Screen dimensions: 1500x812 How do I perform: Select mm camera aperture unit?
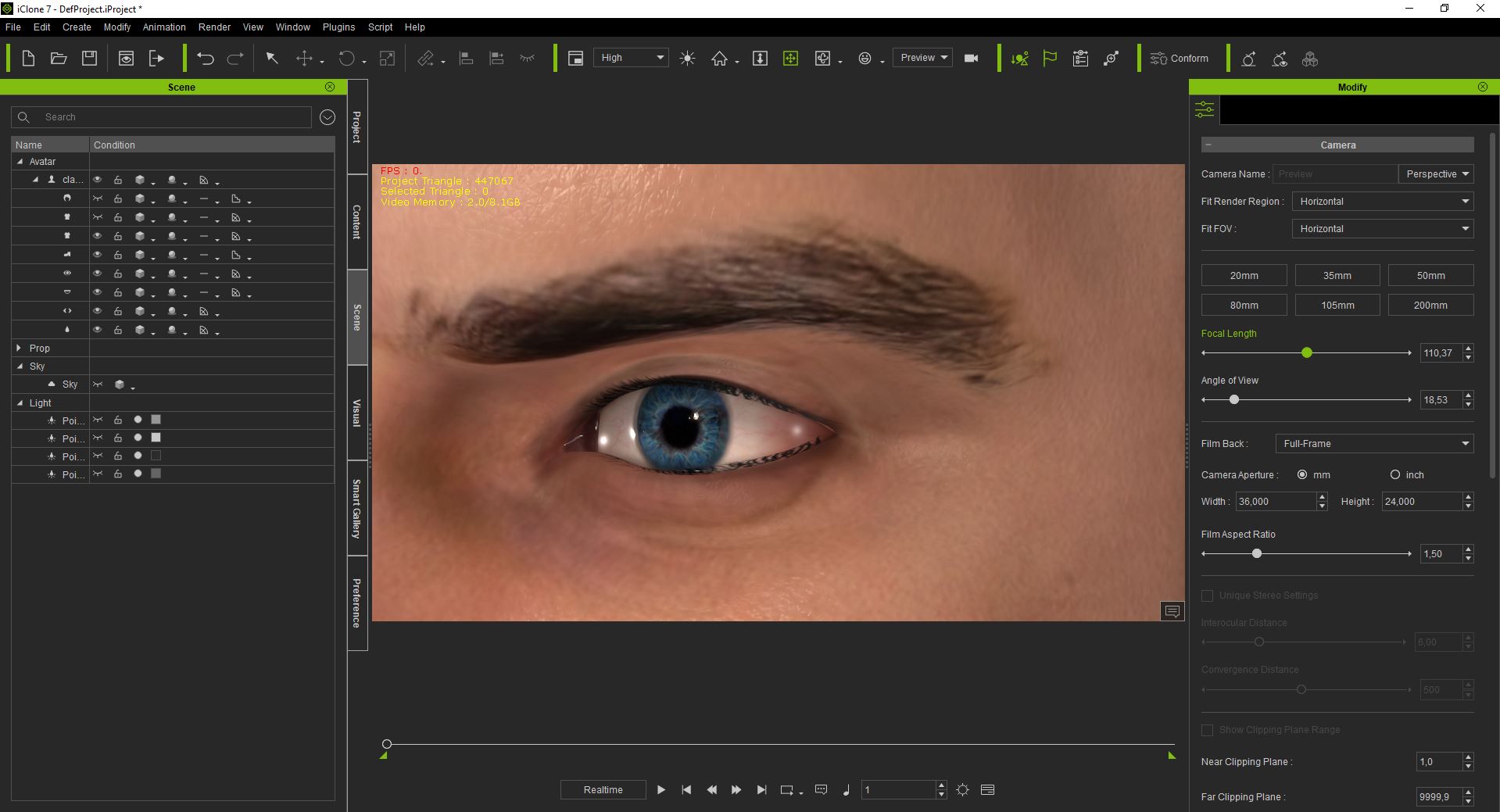[x=1302, y=474]
